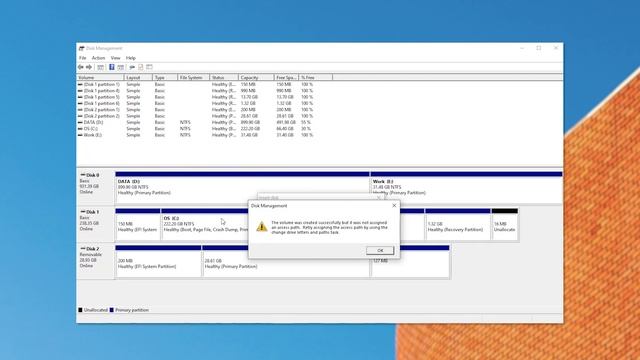Click the Forward arrow in the toolbar
This screenshot has width=640, height=360.
click(89, 67)
